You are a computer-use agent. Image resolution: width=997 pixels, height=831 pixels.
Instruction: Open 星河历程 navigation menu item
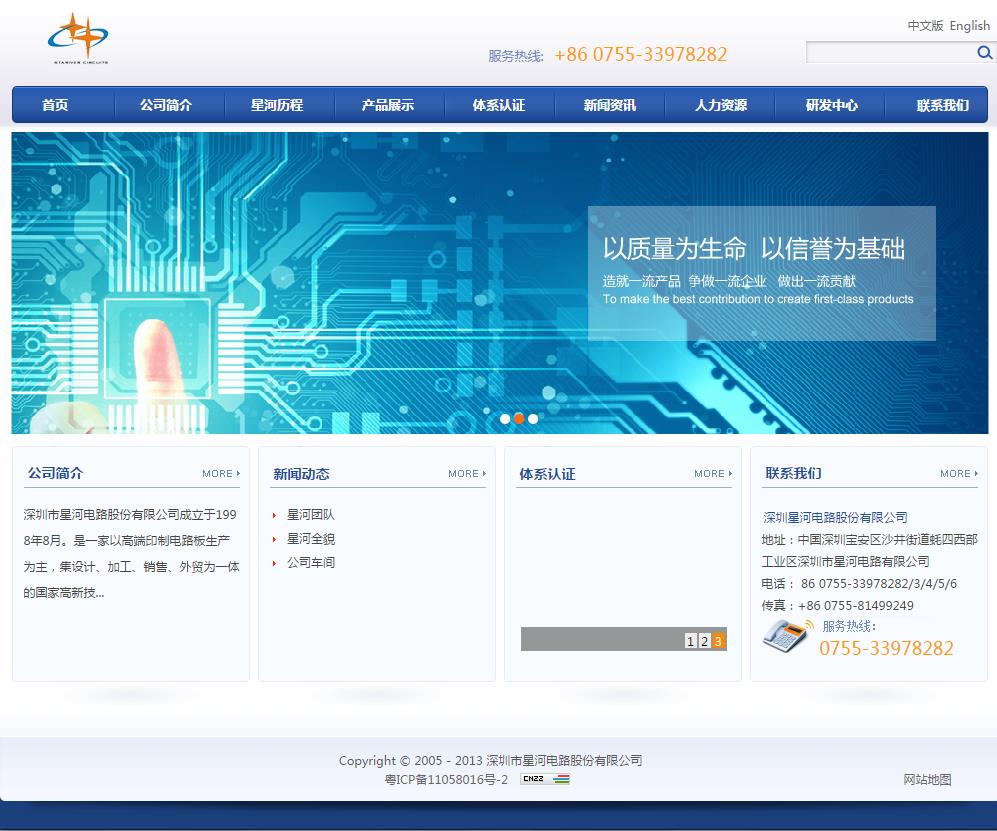tap(277, 105)
